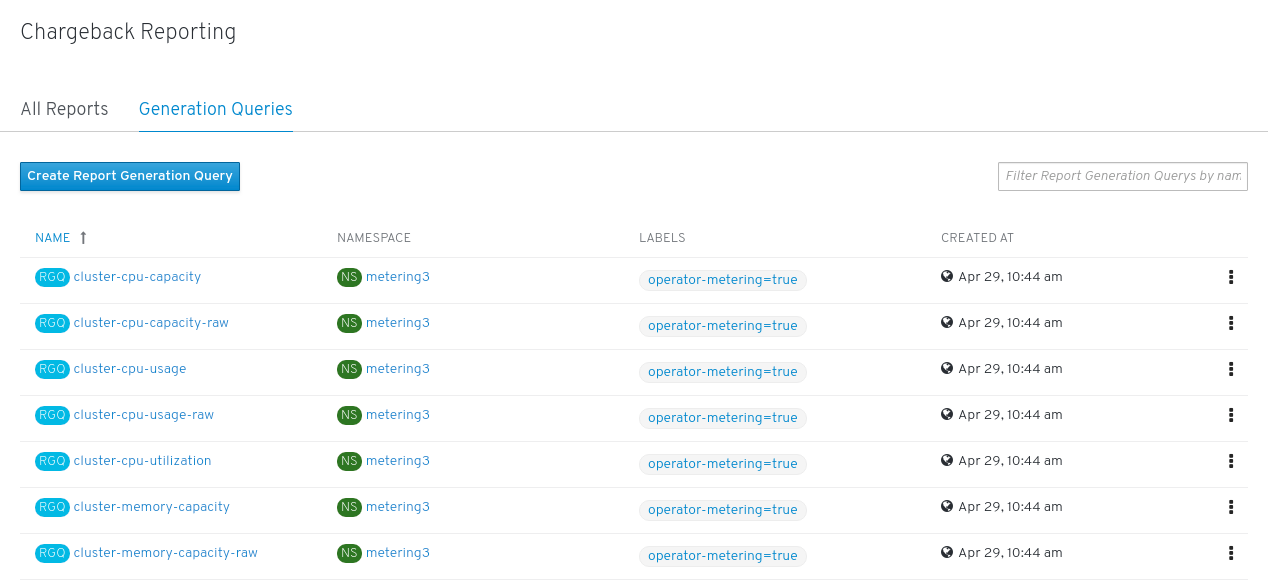
Task: Click RGQ badge beside cluster-memory-capacity
Action: point(52,507)
